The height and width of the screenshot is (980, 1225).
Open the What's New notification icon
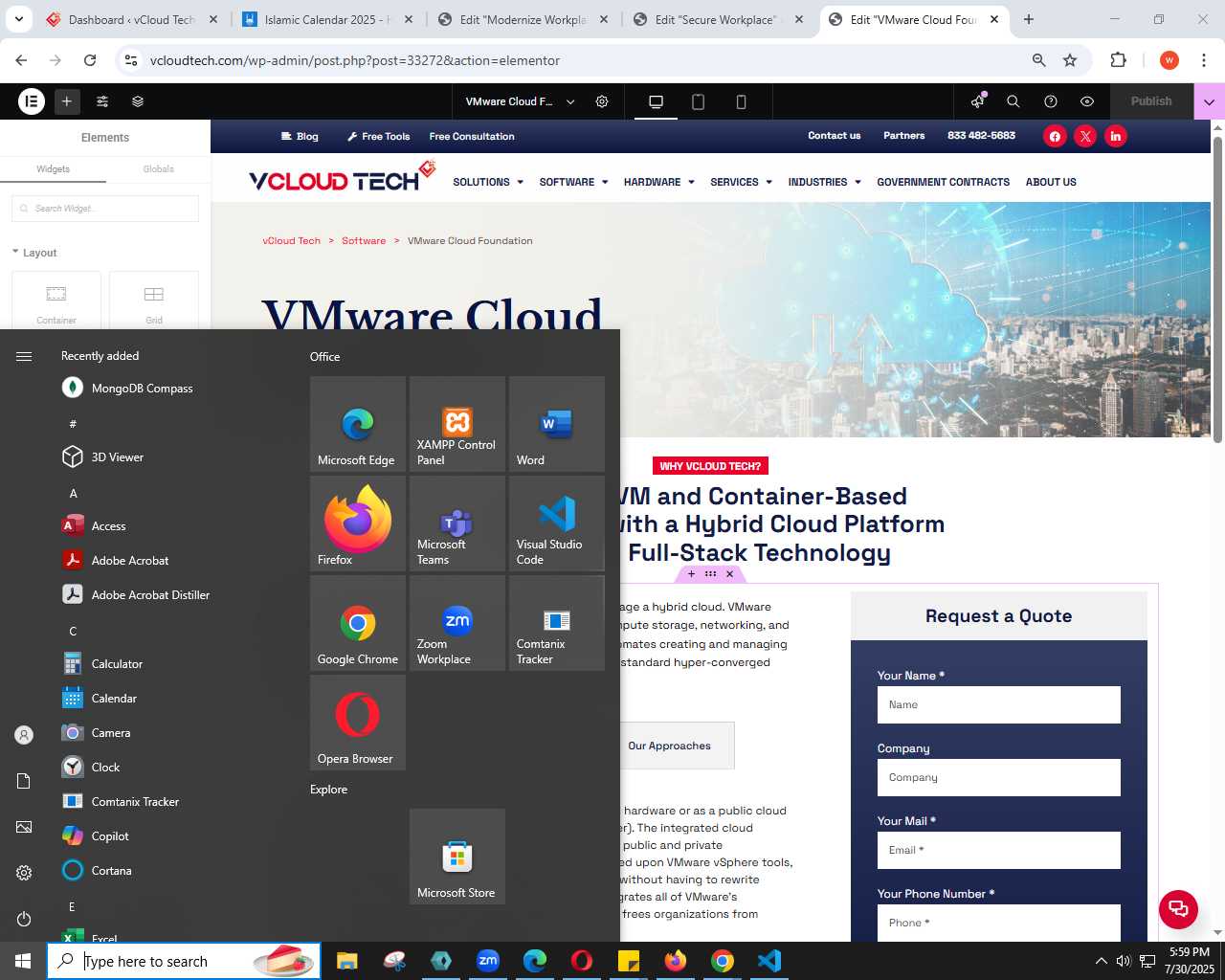tap(977, 101)
